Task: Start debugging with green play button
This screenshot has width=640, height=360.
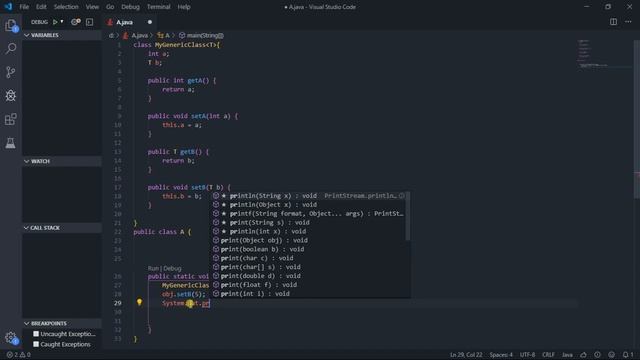Action: pos(55,22)
